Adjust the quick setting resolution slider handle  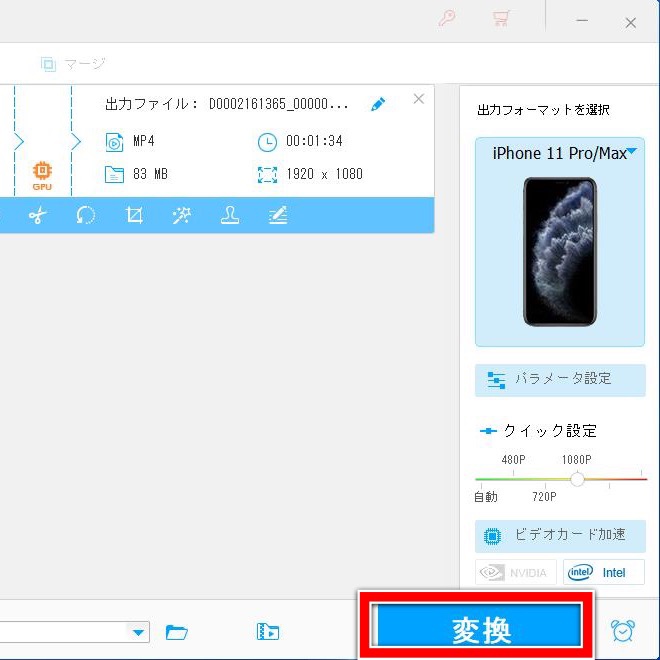click(577, 479)
